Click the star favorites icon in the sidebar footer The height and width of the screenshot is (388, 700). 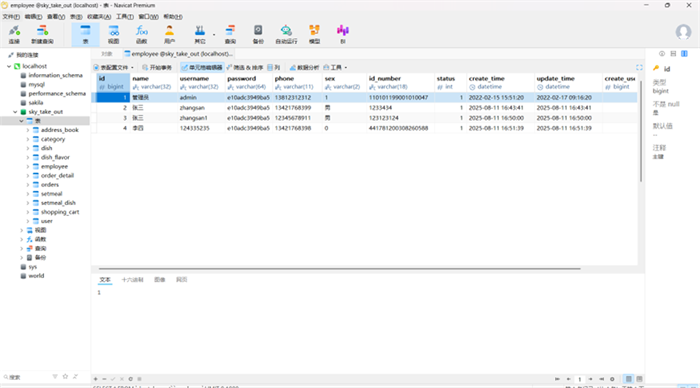coord(65,377)
